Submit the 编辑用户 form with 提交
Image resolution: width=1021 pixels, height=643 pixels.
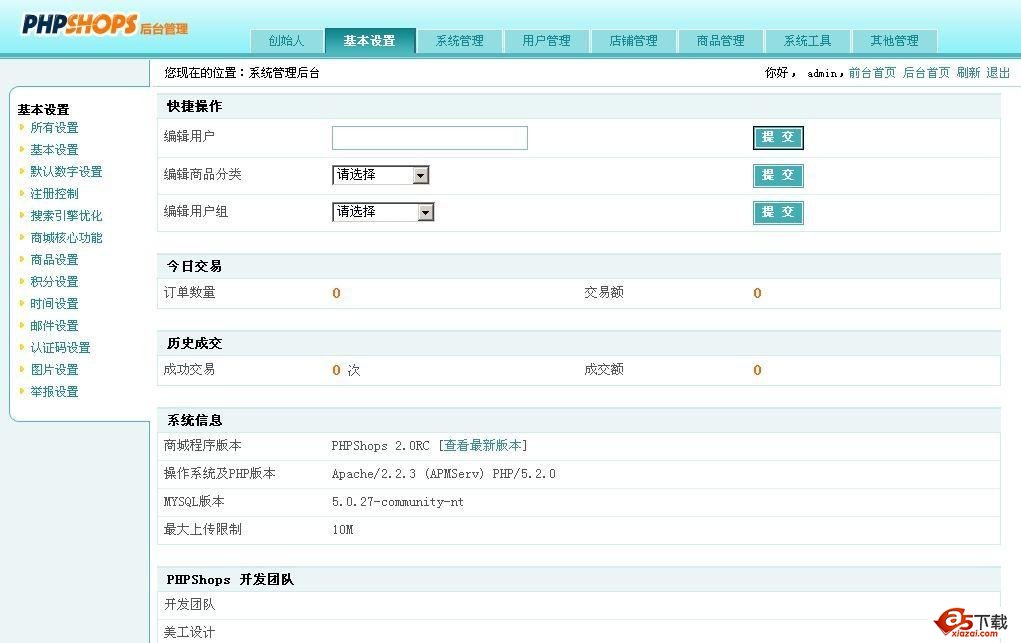pos(777,138)
